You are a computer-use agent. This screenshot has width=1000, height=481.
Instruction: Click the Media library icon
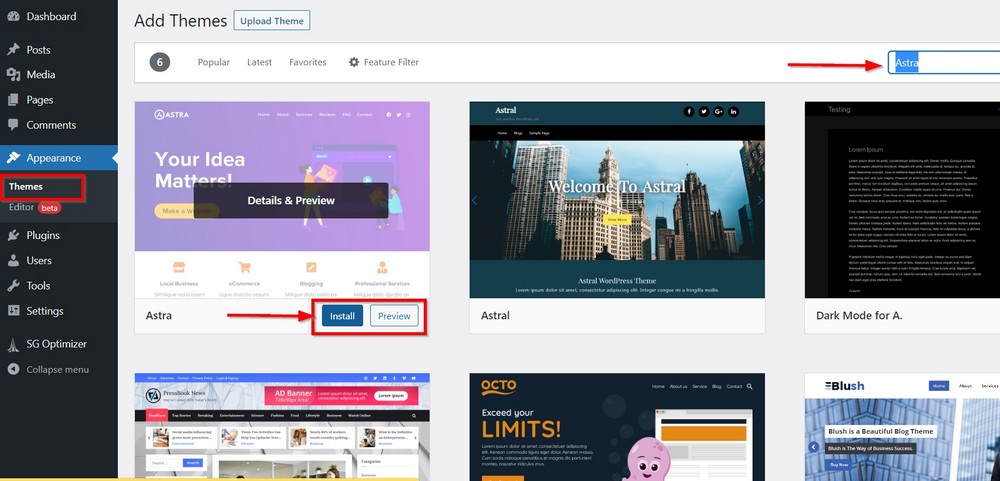coord(13,75)
